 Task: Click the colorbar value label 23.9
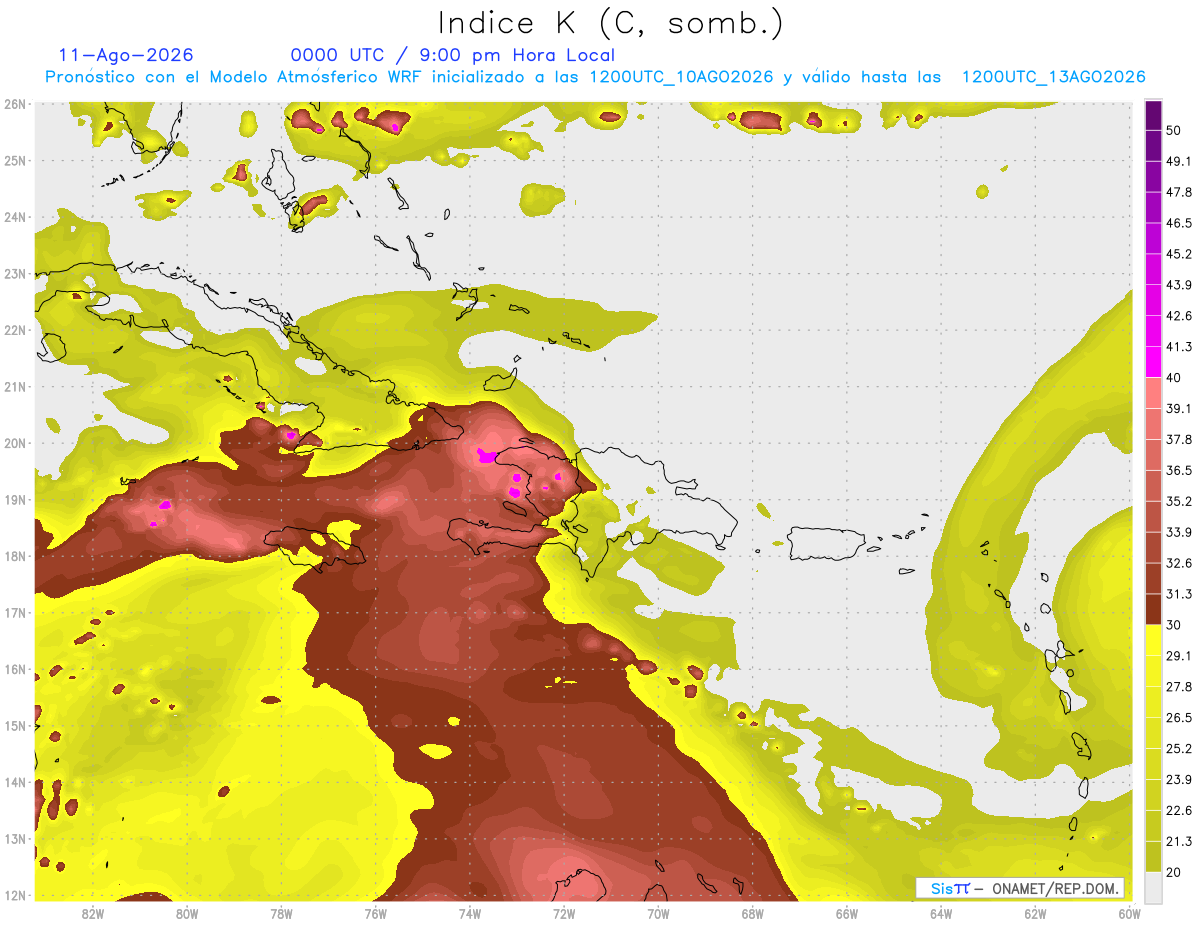pos(1178,780)
